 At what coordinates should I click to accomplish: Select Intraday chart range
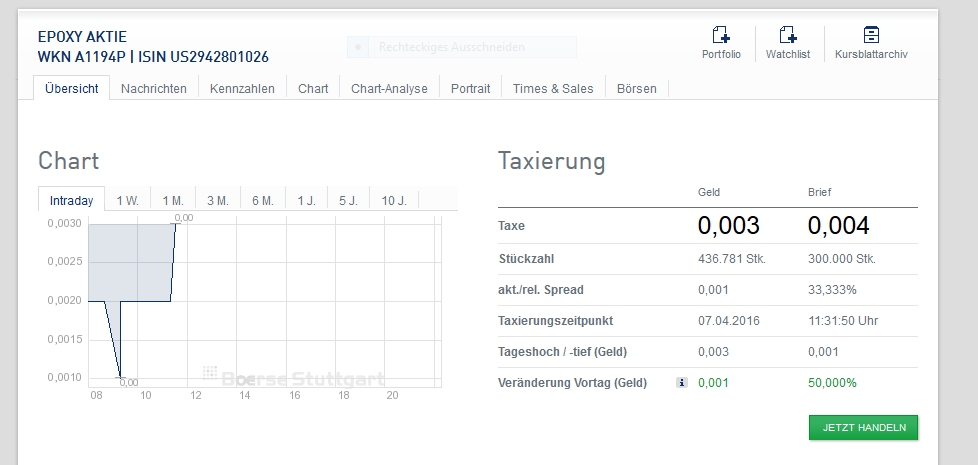tap(72, 201)
